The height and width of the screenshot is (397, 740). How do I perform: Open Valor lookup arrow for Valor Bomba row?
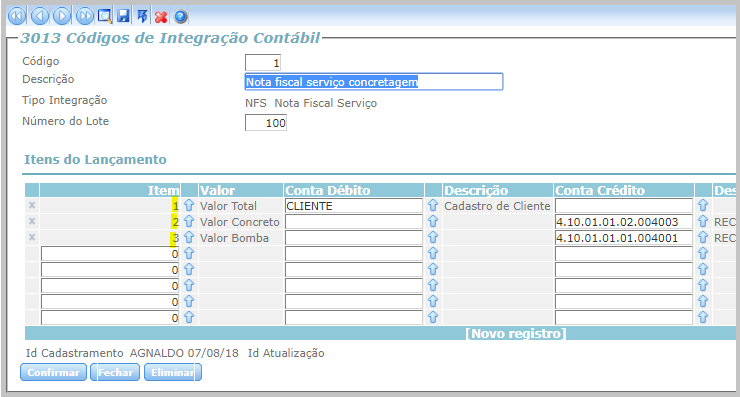tap(189, 237)
